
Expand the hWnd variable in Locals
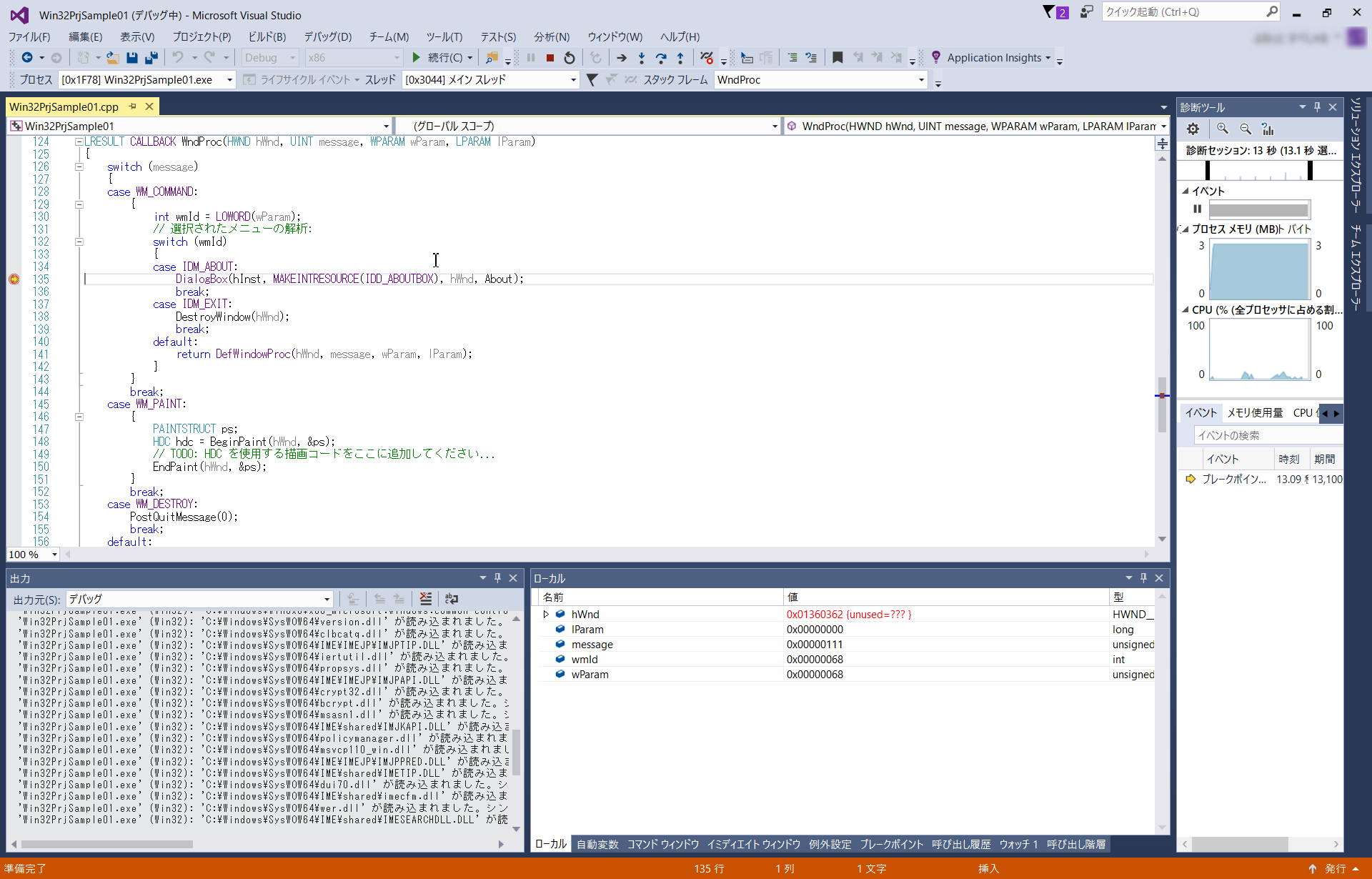pos(546,615)
